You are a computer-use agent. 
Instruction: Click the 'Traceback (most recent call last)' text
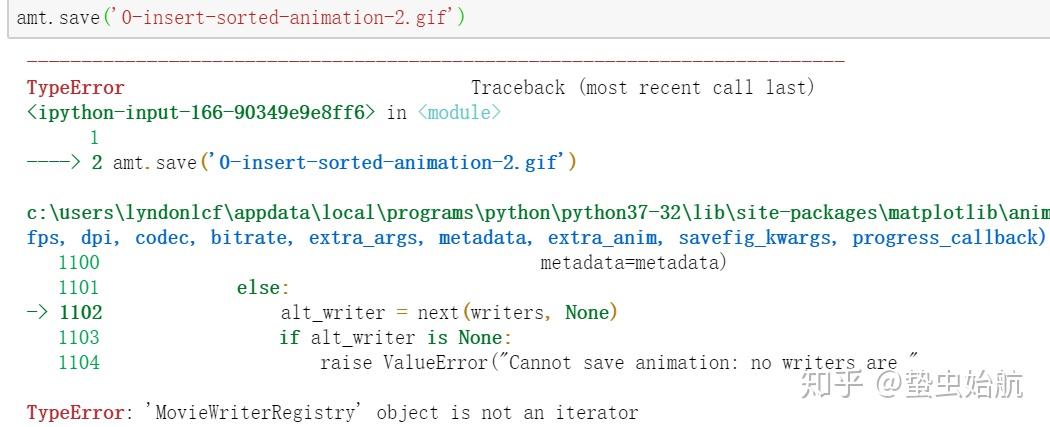[x=643, y=88]
